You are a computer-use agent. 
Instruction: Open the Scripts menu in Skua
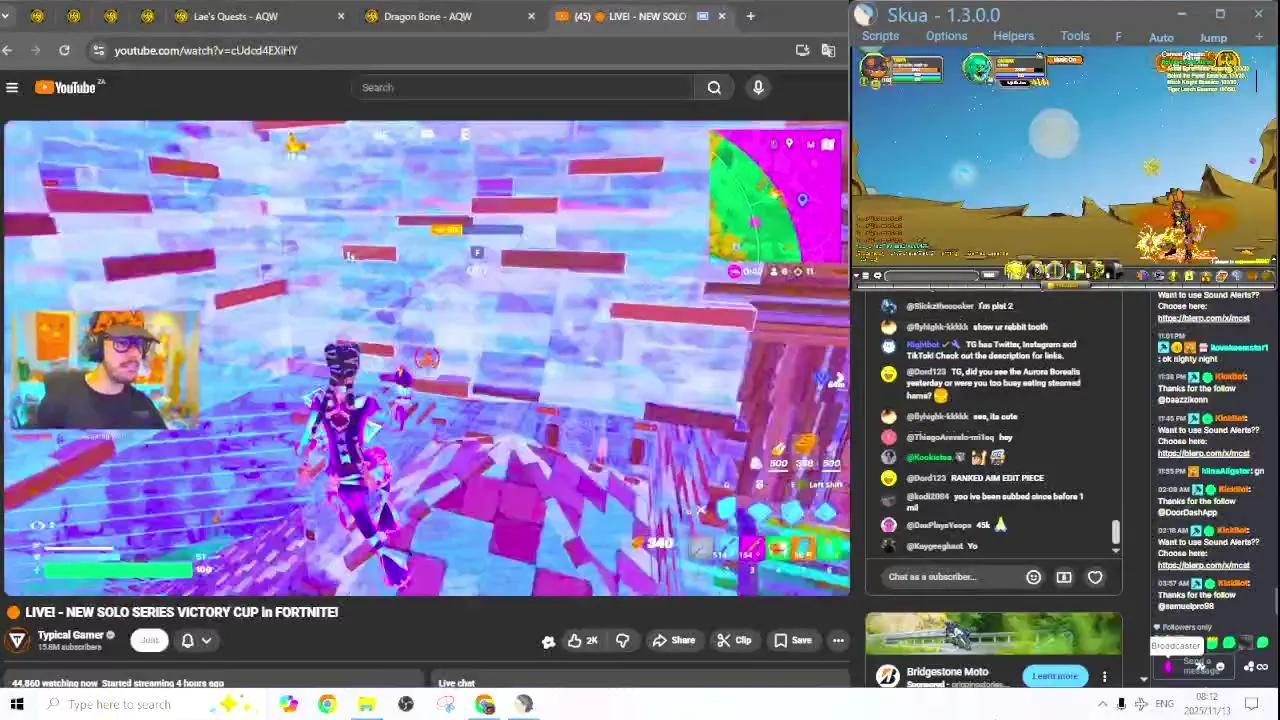(880, 36)
